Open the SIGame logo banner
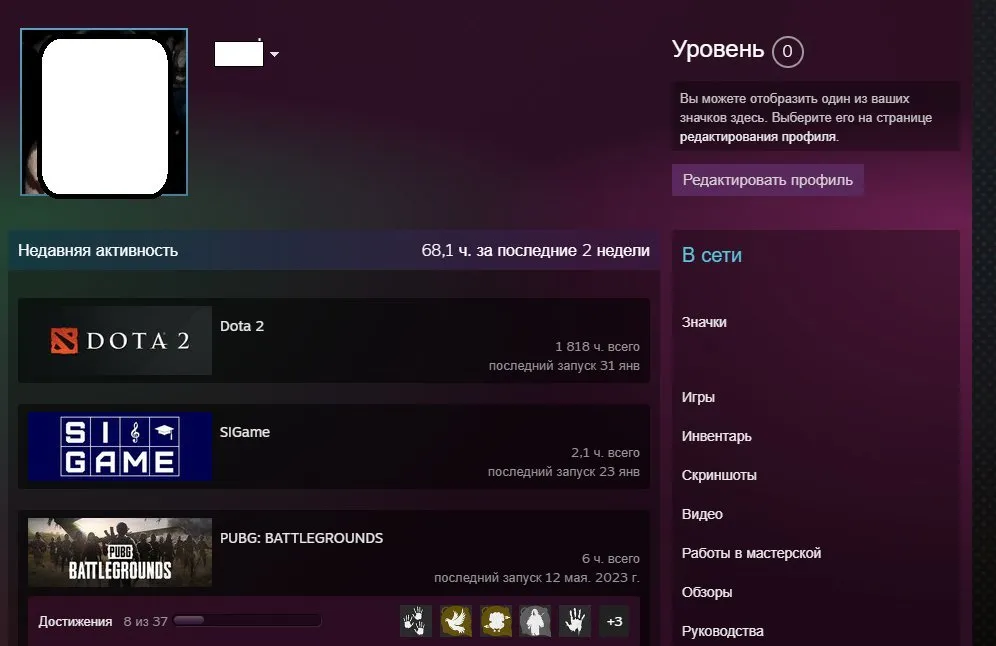The width and height of the screenshot is (996, 646). click(x=119, y=447)
